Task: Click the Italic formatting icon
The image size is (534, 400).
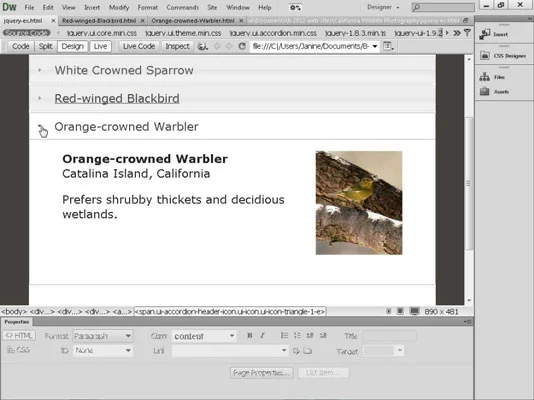Action: [262, 336]
